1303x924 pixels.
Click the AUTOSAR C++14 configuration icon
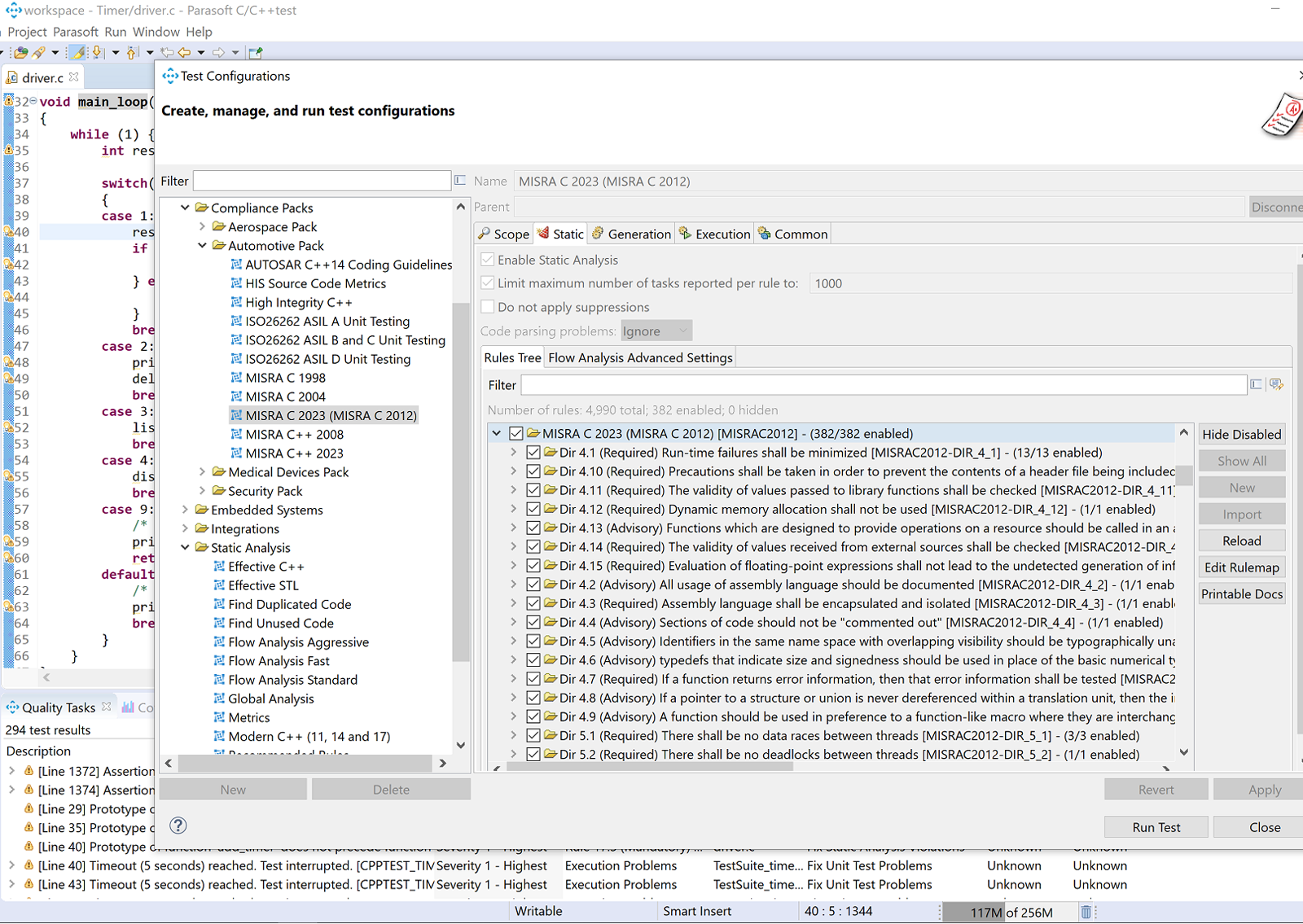pyautogui.click(x=236, y=265)
